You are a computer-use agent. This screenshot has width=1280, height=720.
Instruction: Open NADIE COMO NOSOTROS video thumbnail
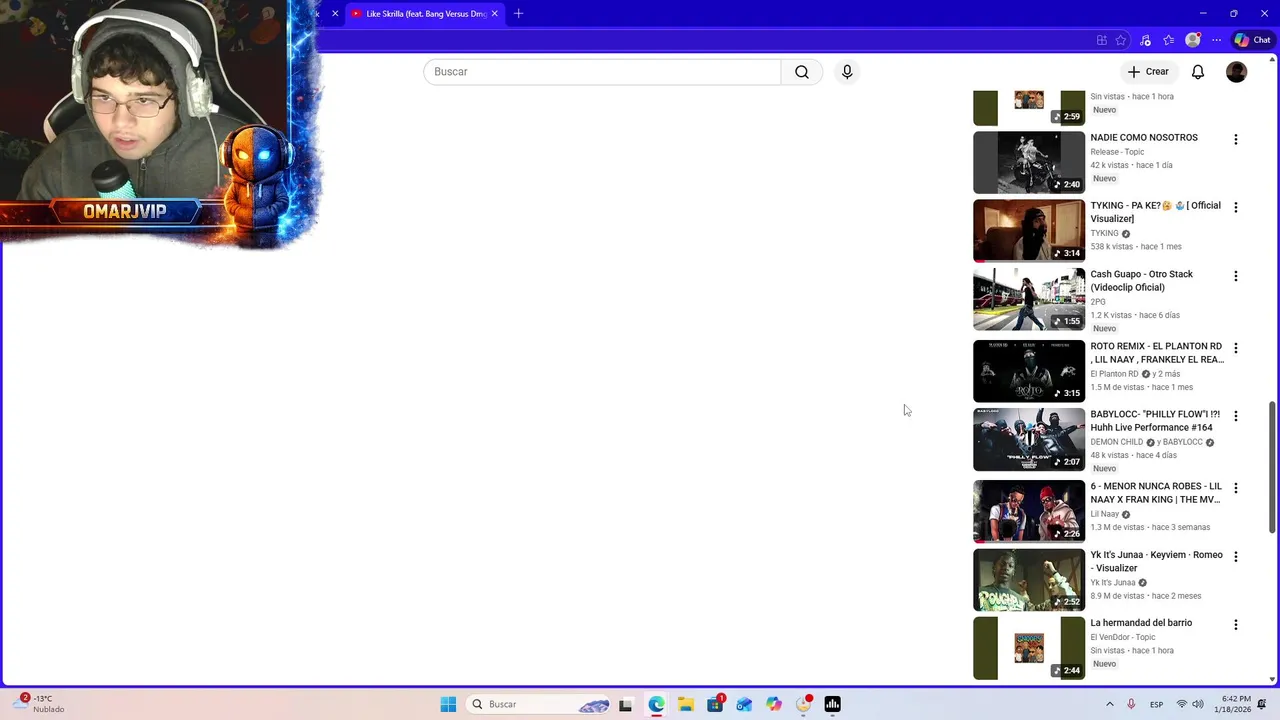(1029, 162)
